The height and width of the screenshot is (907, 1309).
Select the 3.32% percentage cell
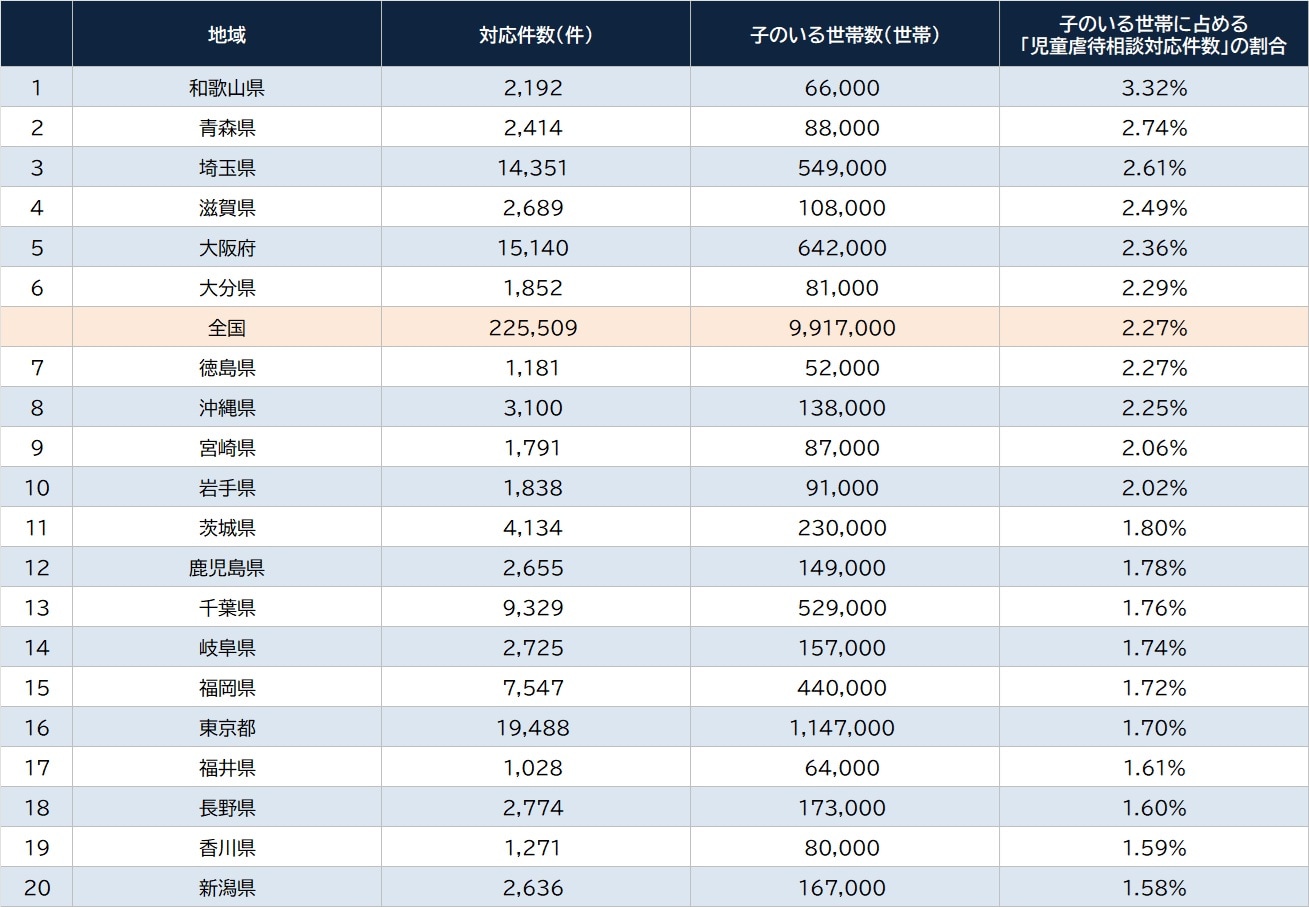coord(1154,88)
